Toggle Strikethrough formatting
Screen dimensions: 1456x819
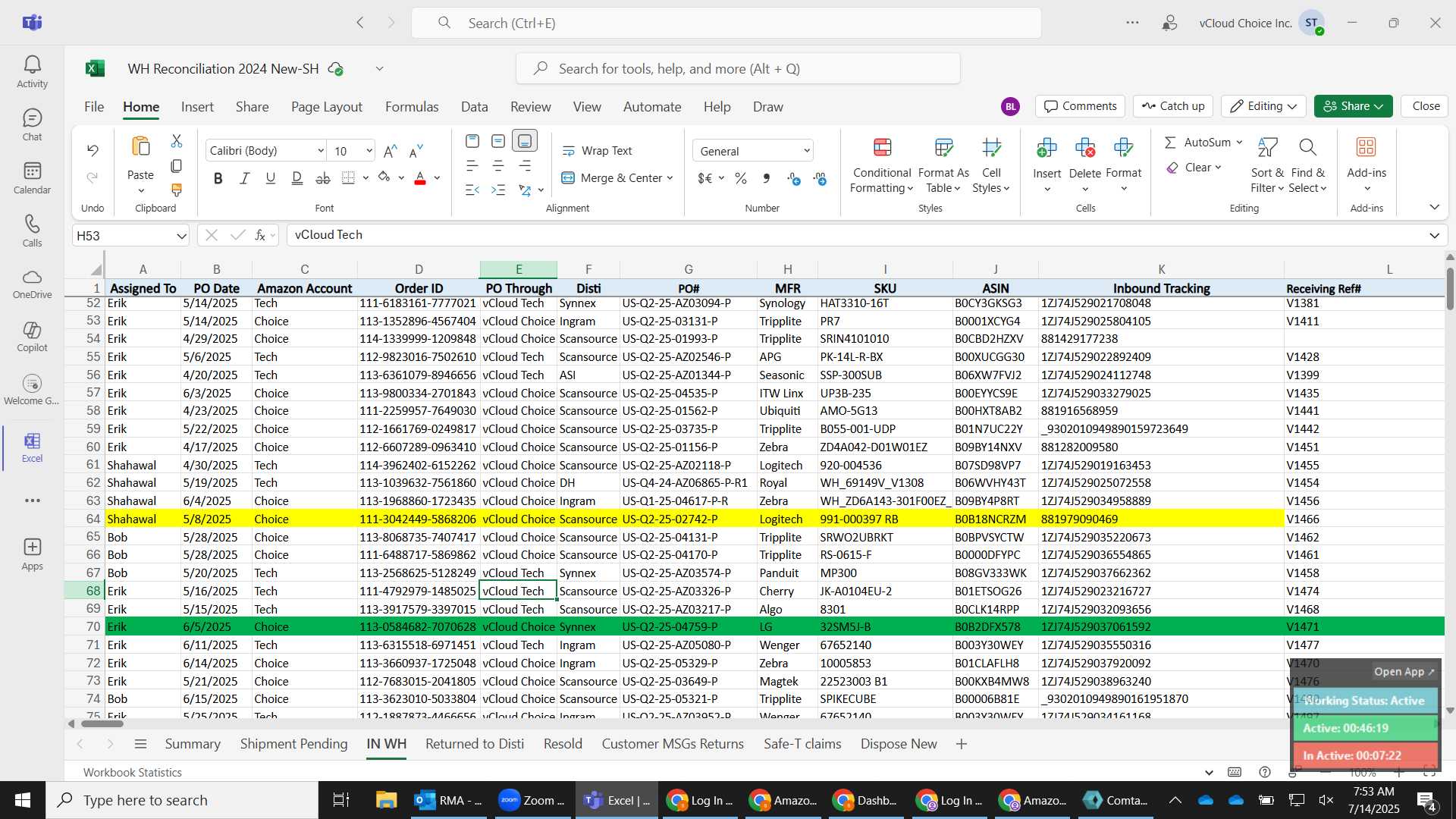coord(323,178)
